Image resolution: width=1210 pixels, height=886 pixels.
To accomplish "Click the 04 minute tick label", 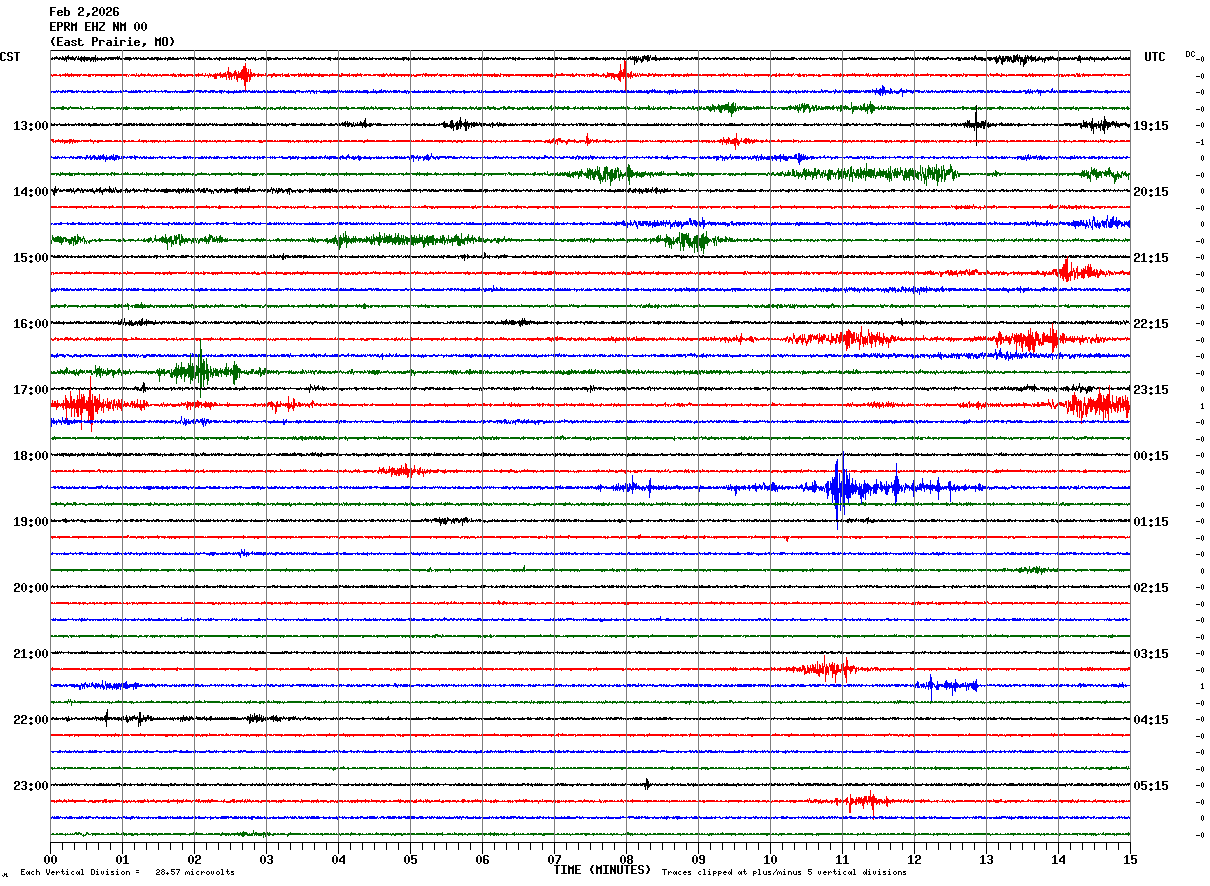I will [338, 859].
